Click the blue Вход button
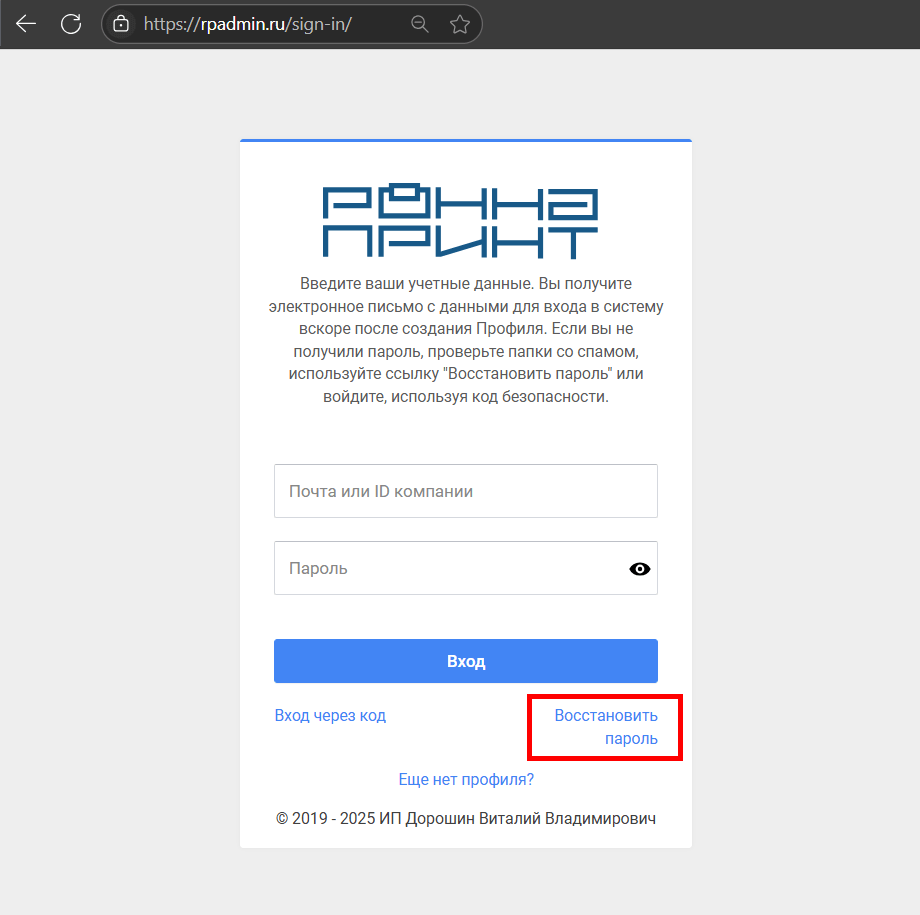Image resolution: width=920 pixels, height=915 pixels. (466, 661)
